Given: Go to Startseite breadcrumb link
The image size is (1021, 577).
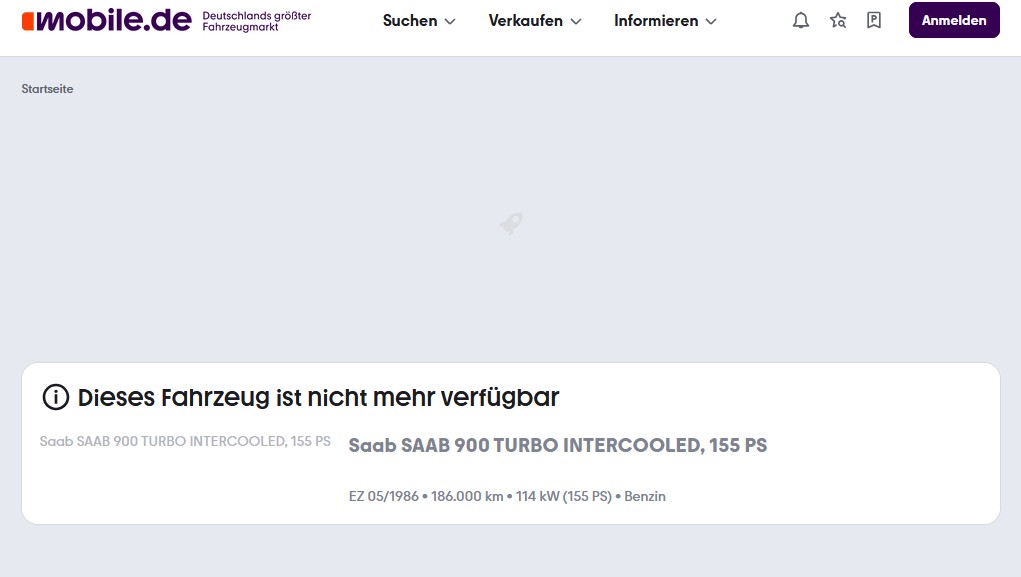Looking at the screenshot, I should (x=47, y=89).
